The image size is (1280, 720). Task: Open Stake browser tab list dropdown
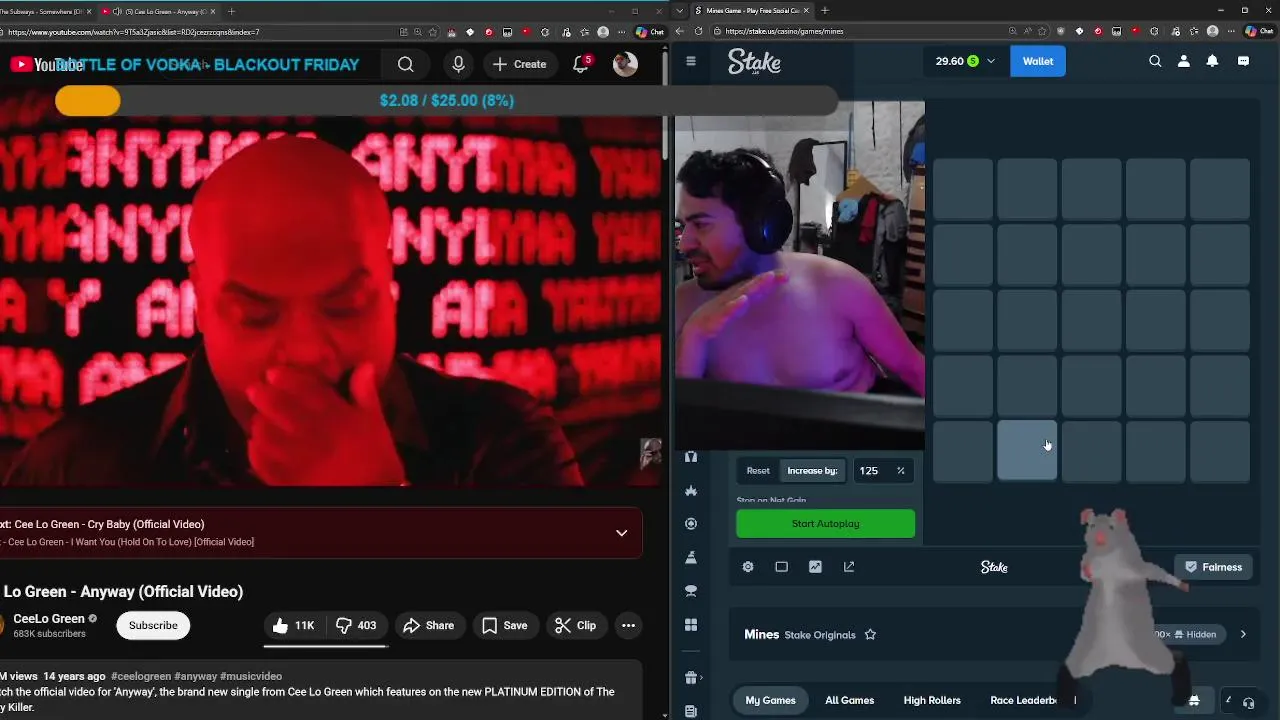(680, 11)
